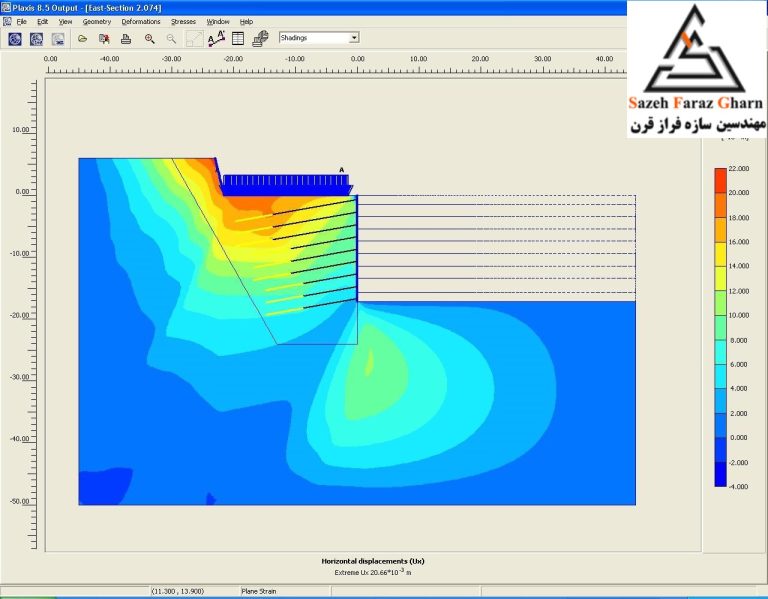This screenshot has height=599, width=768.
Task: Click the Plaxis Curves program icon
Action: [58, 39]
